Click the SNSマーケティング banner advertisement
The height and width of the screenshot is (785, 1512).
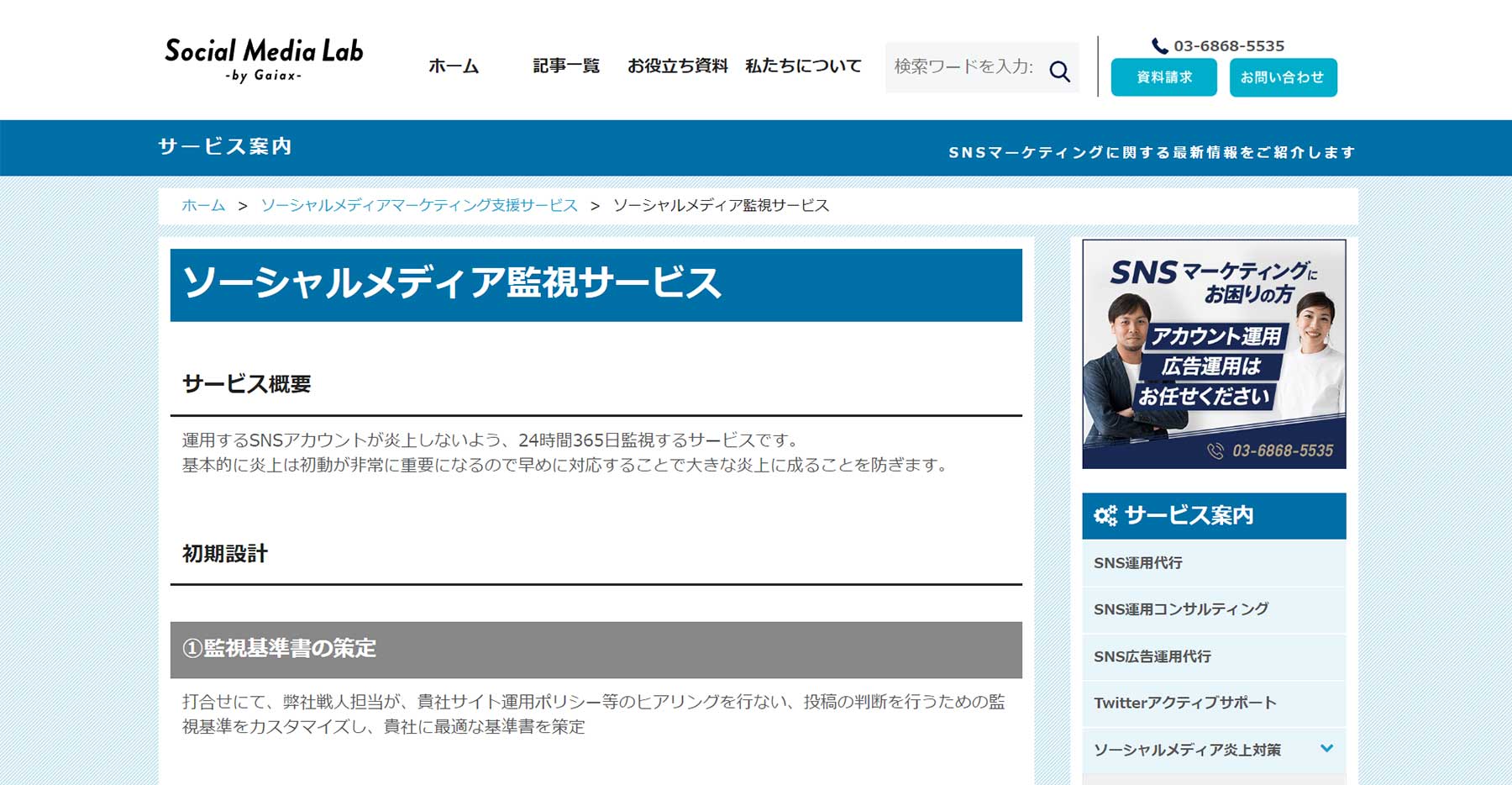coord(1215,353)
